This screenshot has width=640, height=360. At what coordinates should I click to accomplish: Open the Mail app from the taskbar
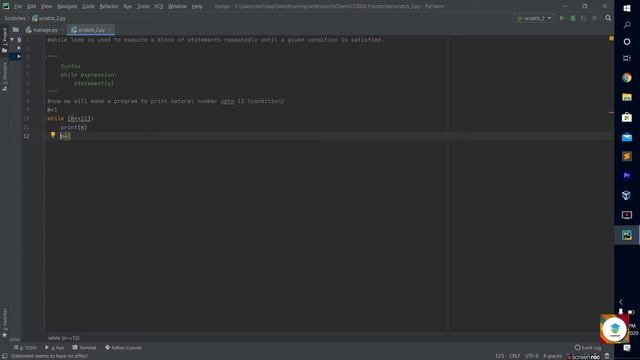(627, 137)
